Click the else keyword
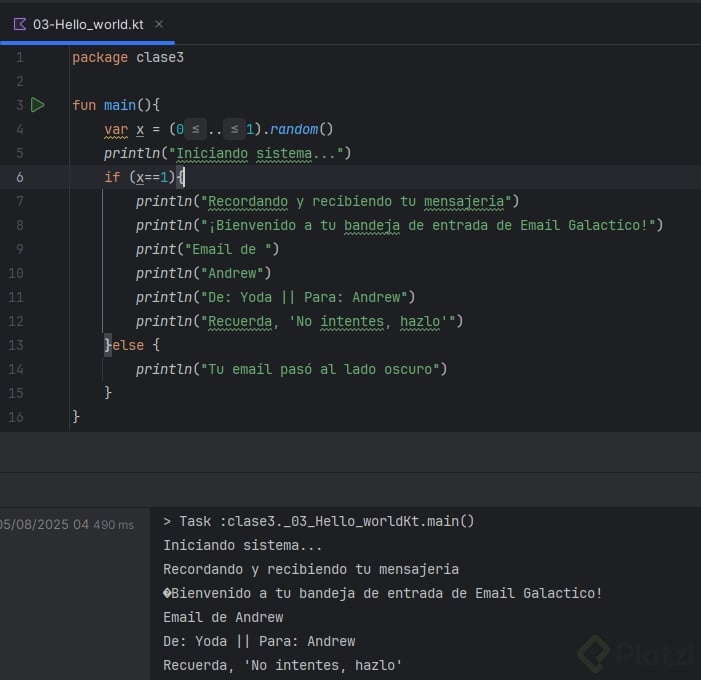The width and height of the screenshot is (701, 680). click(129, 345)
